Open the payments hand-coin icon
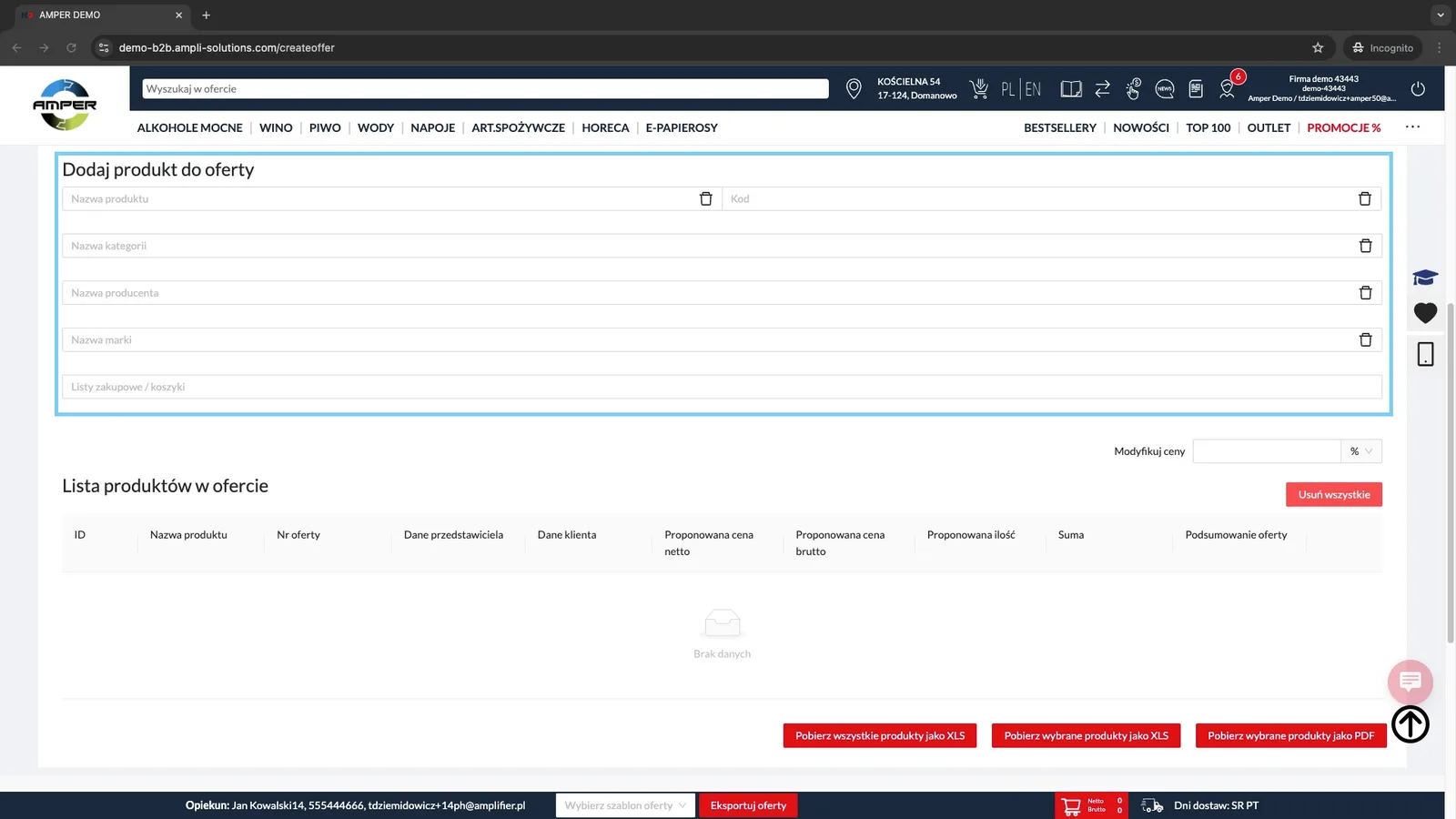 1133,89
